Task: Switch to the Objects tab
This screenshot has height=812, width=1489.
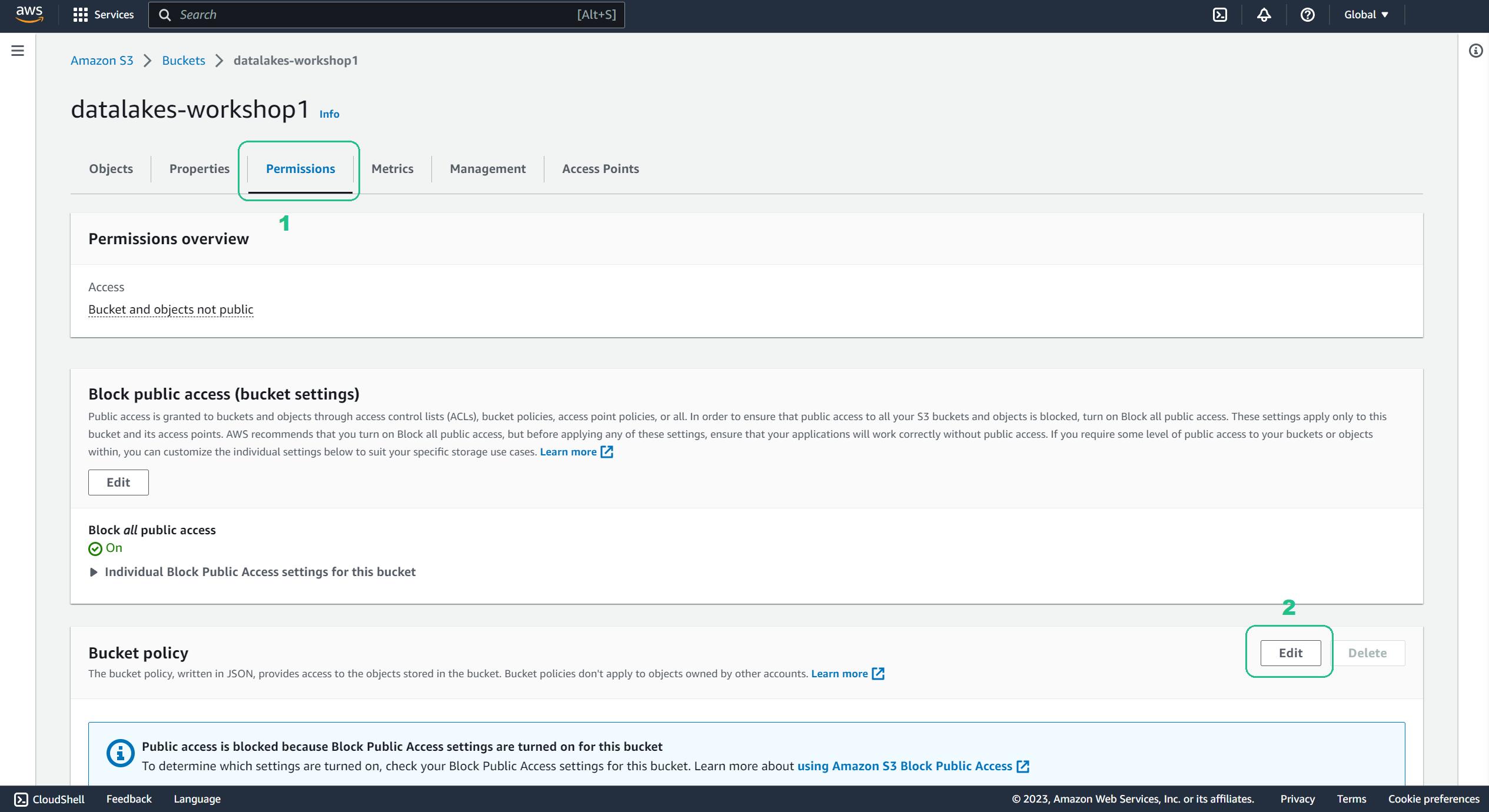Action: [111, 168]
